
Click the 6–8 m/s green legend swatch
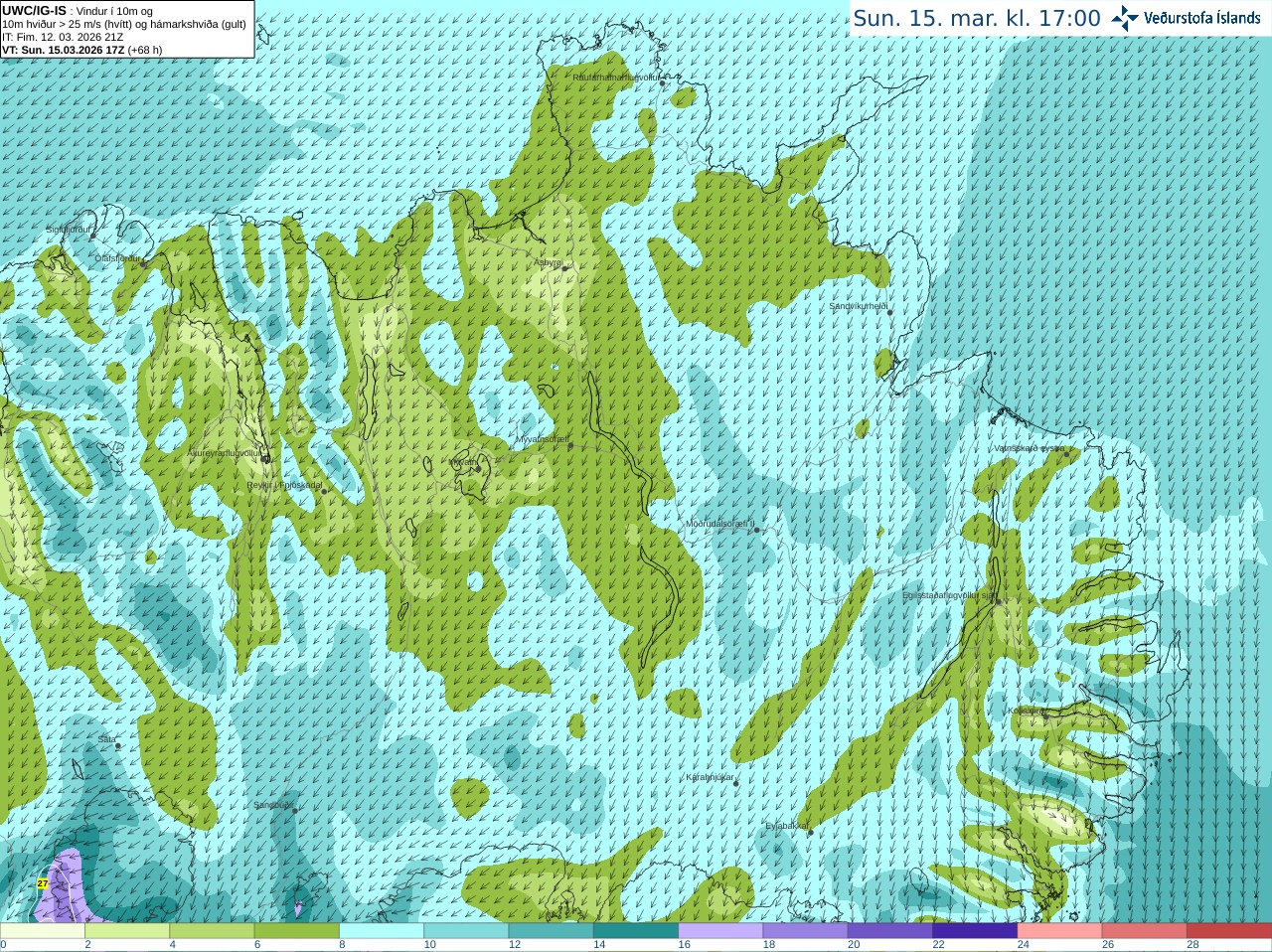[297, 931]
